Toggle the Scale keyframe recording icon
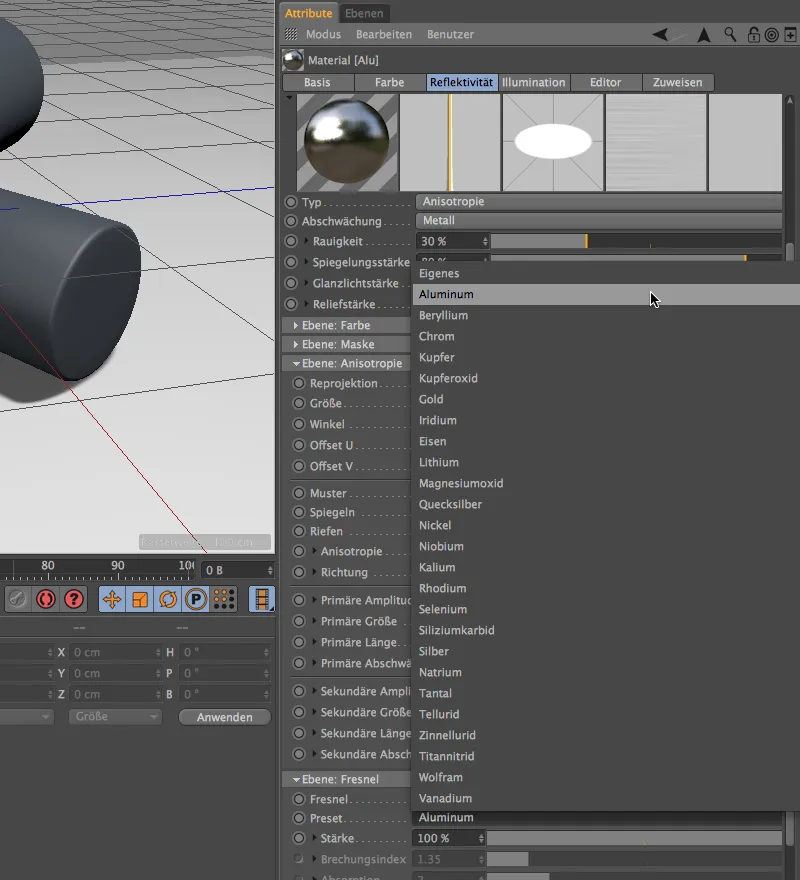The image size is (800, 880). point(140,599)
